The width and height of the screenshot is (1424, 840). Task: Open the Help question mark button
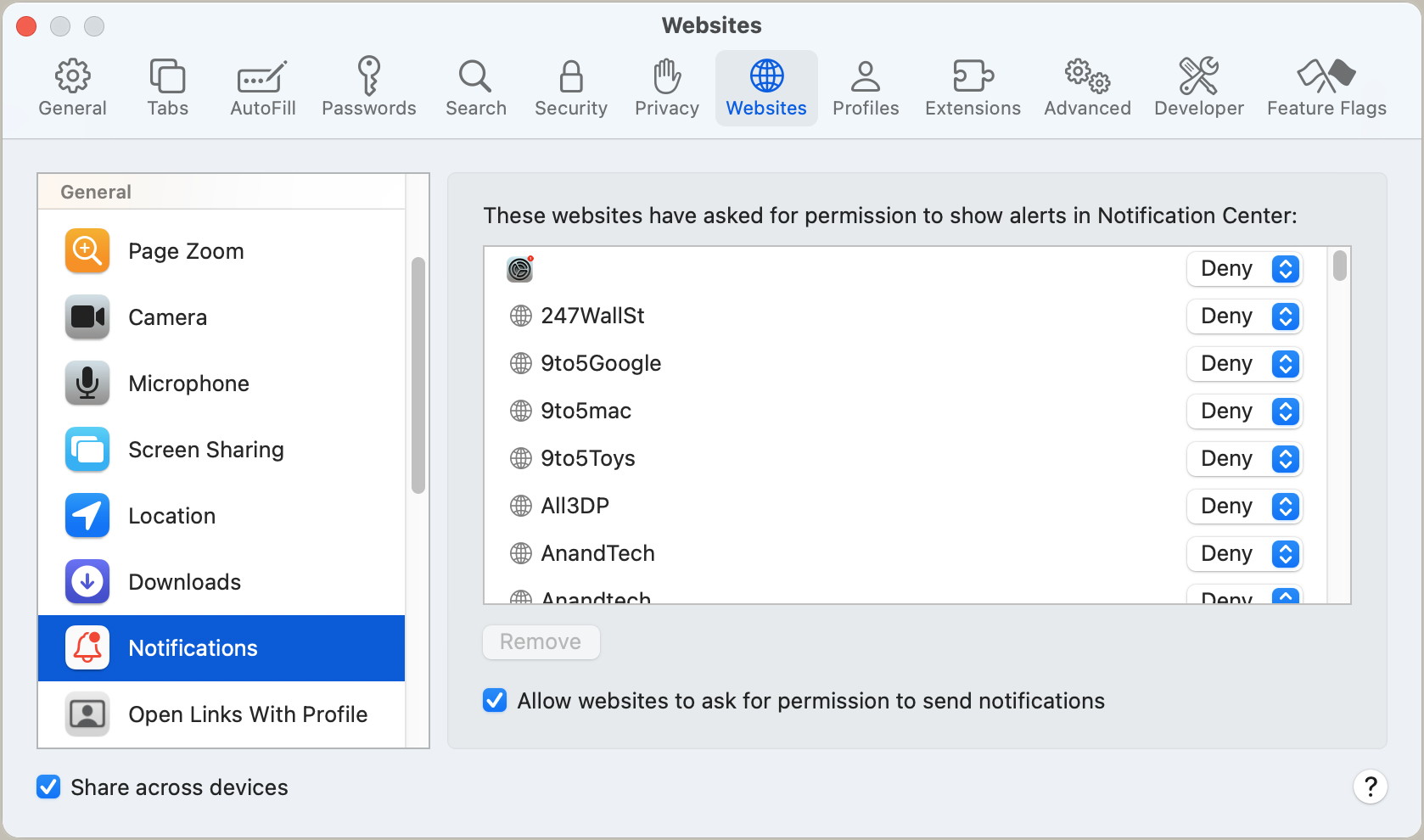tap(1370, 787)
